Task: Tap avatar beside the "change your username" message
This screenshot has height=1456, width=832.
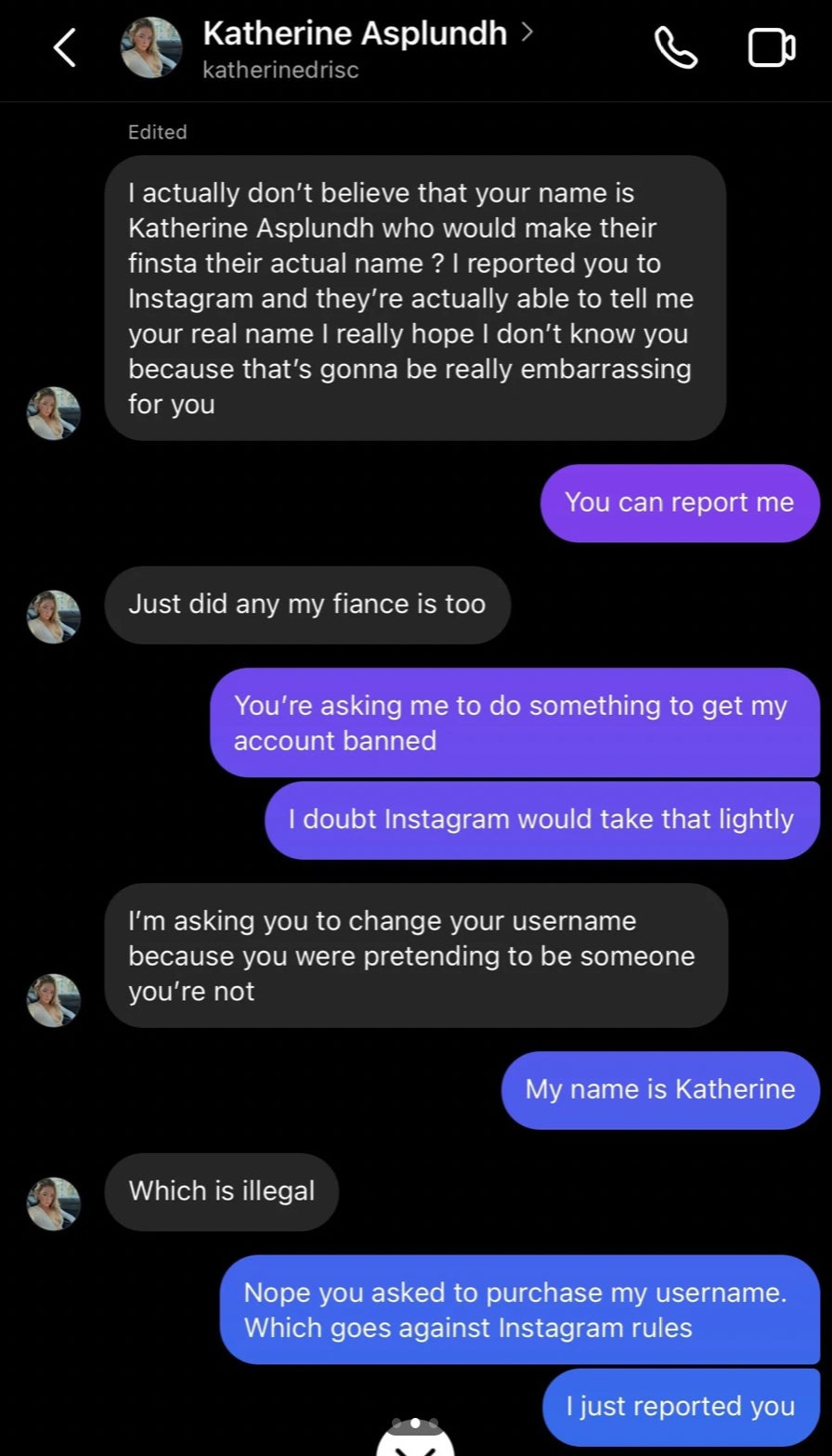Action: (x=54, y=1000)
